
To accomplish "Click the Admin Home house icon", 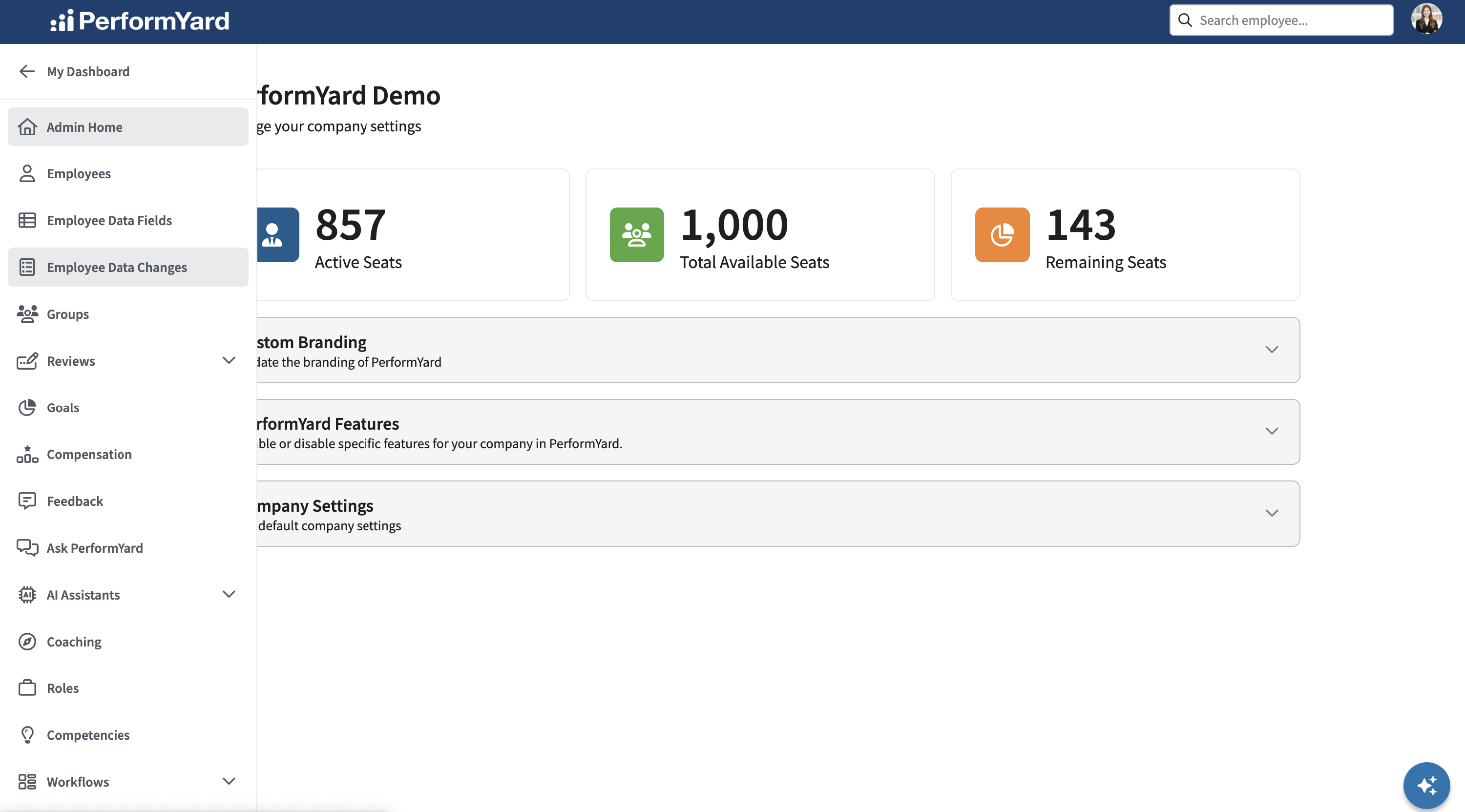I will pos(27,127).
